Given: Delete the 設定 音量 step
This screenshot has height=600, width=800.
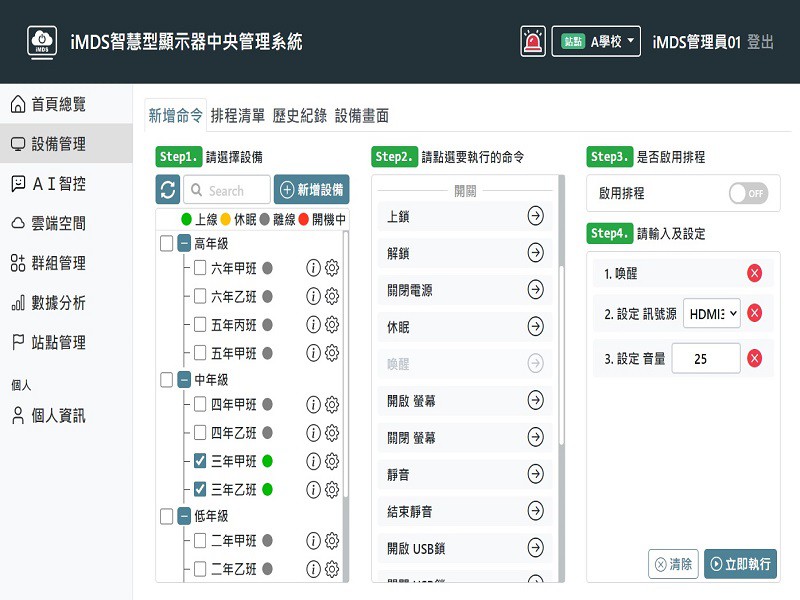Looking at the screenshot, I should click(x=754, y=358).
